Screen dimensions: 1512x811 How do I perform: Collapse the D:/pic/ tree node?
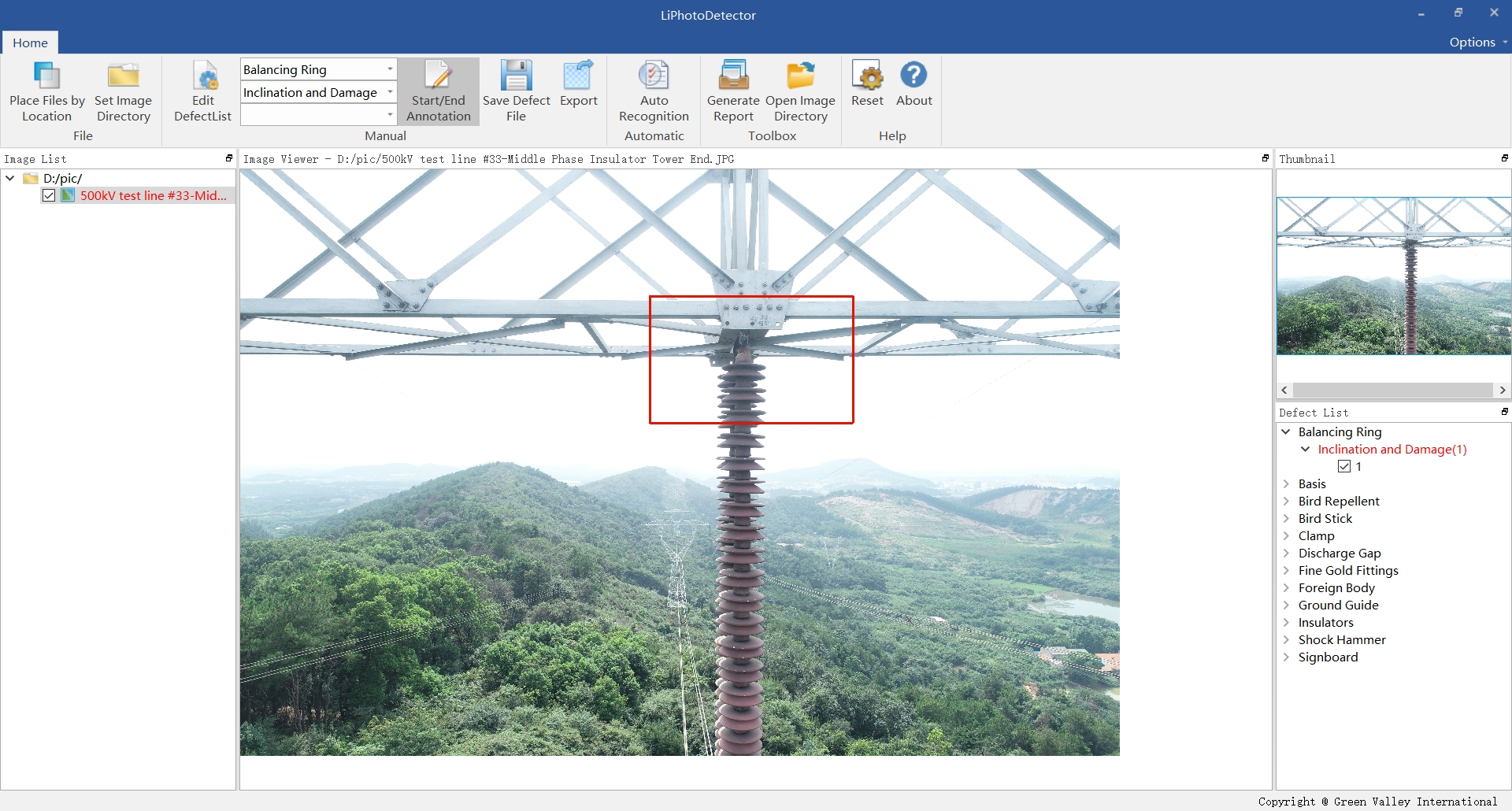[x=10, y=178]
